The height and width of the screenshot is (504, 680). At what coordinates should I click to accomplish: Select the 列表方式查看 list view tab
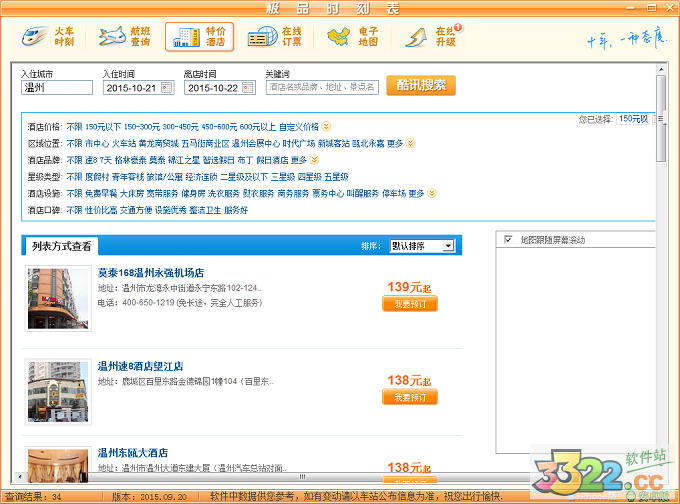click(61, 246)
